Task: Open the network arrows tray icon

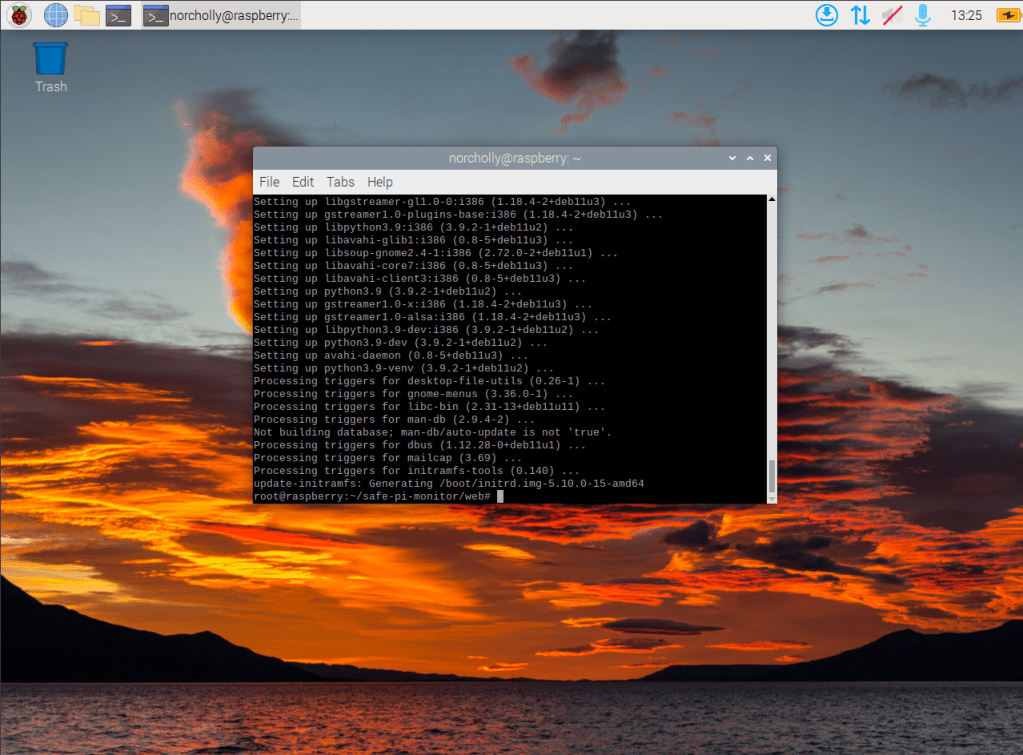Action: point(859,15)
